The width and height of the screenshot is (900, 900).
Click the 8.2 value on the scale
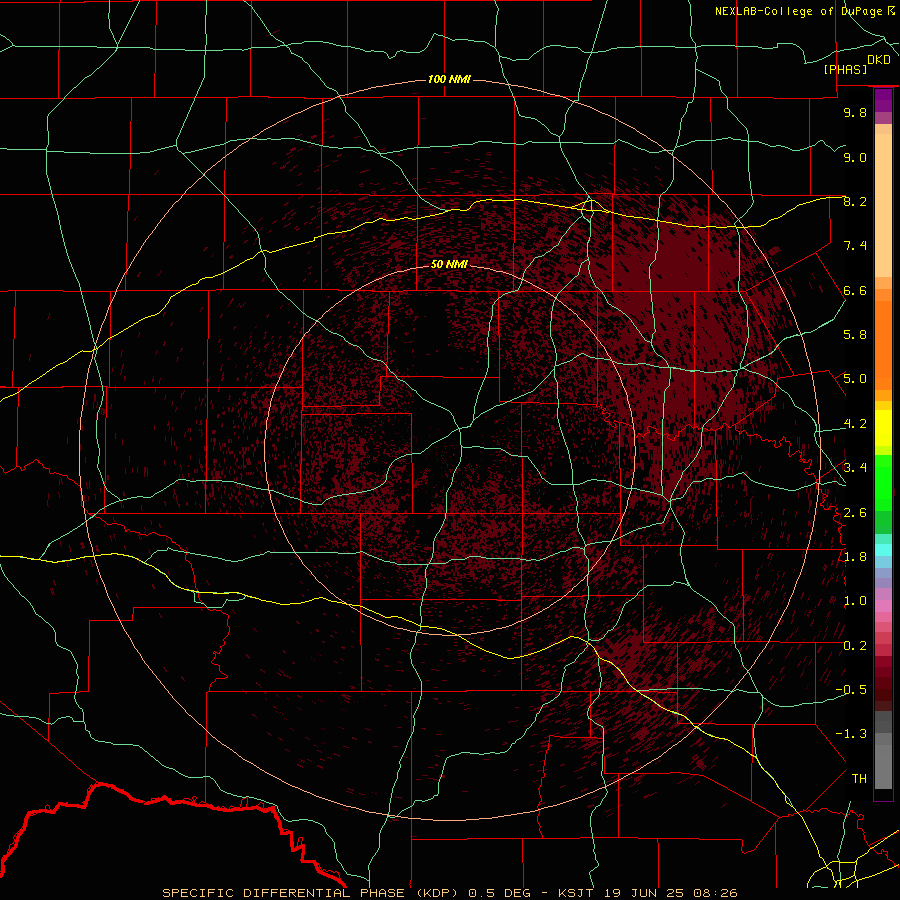[x=855, y=201]
